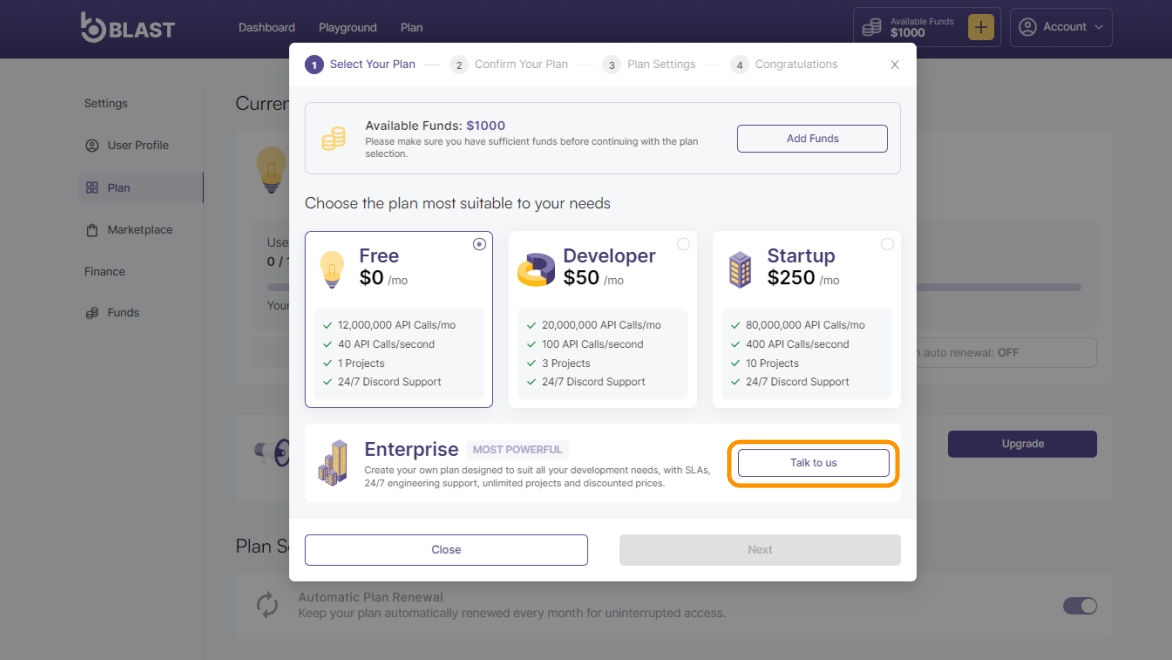Screen dimensions: 1172x660
Task: Go to the Dashboard menu item
Action: coord(266,28)
